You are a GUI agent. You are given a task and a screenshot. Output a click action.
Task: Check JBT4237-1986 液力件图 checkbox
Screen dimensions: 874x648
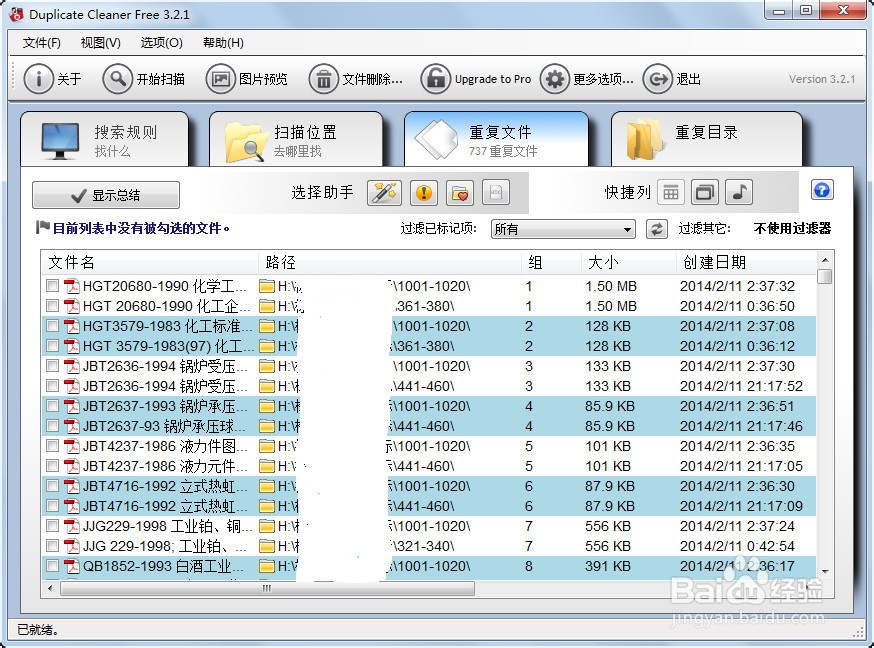[52, 446]
